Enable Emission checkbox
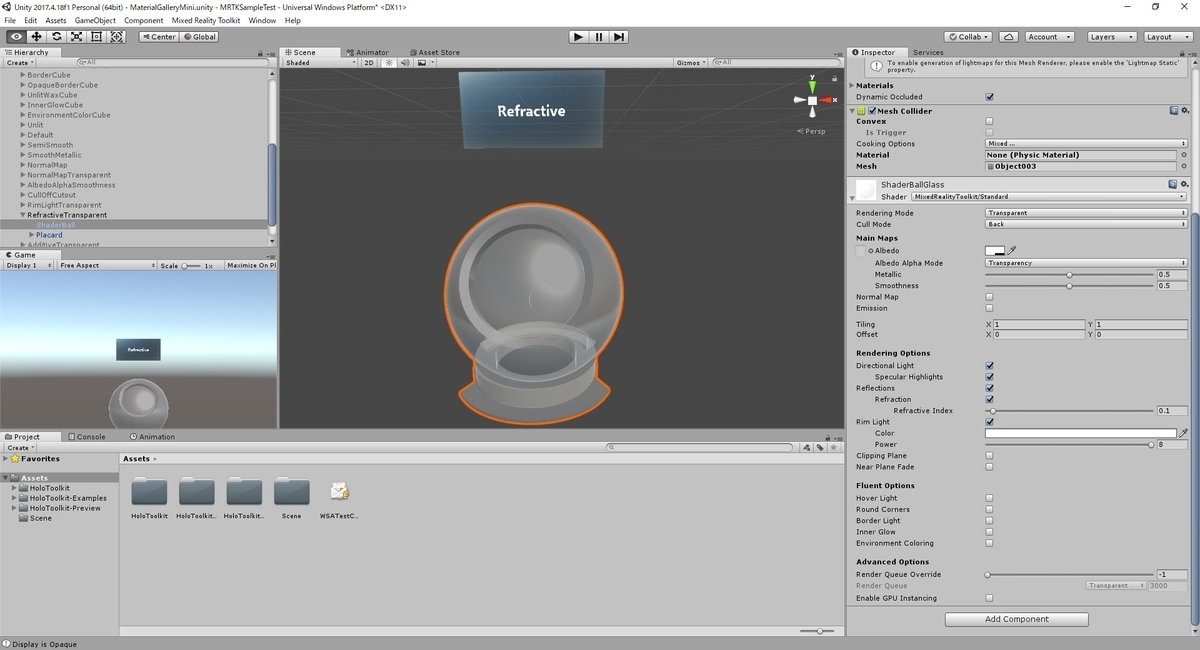Image resolution: width=1200 pixels, height=650 pixels. click(990, 308)
